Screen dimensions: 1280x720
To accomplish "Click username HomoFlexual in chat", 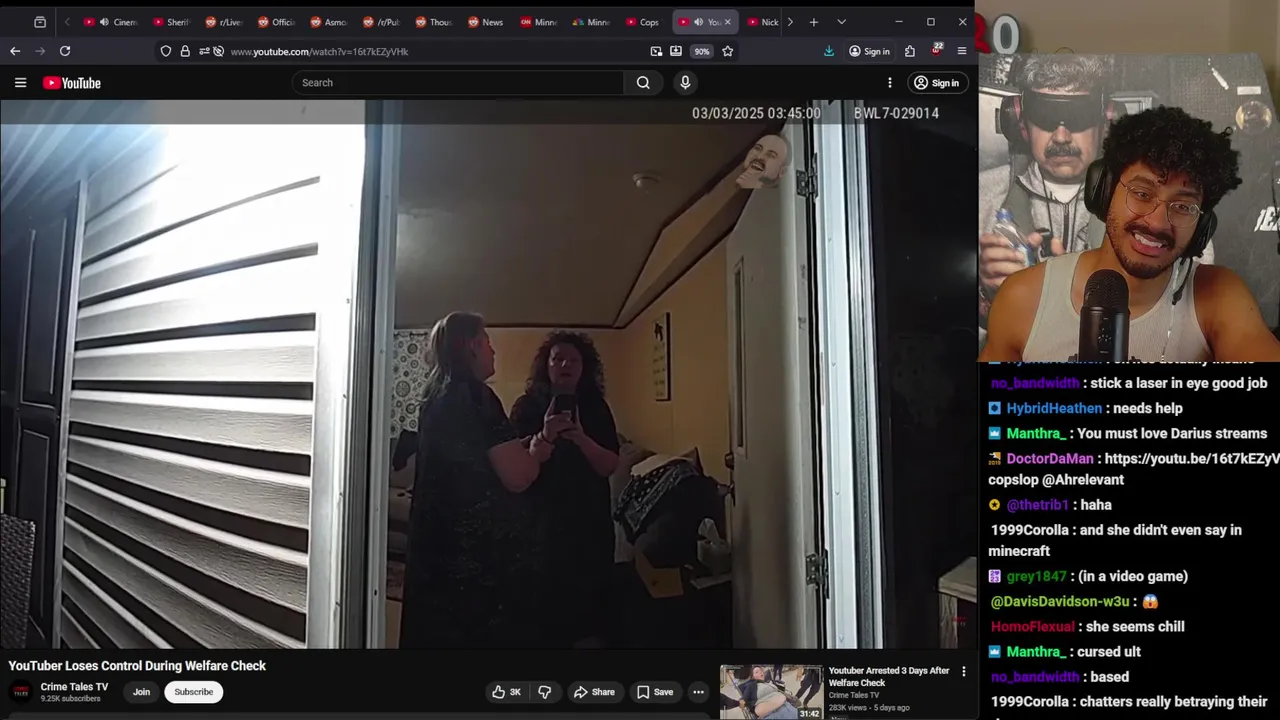I will (x=1033, y=627).
